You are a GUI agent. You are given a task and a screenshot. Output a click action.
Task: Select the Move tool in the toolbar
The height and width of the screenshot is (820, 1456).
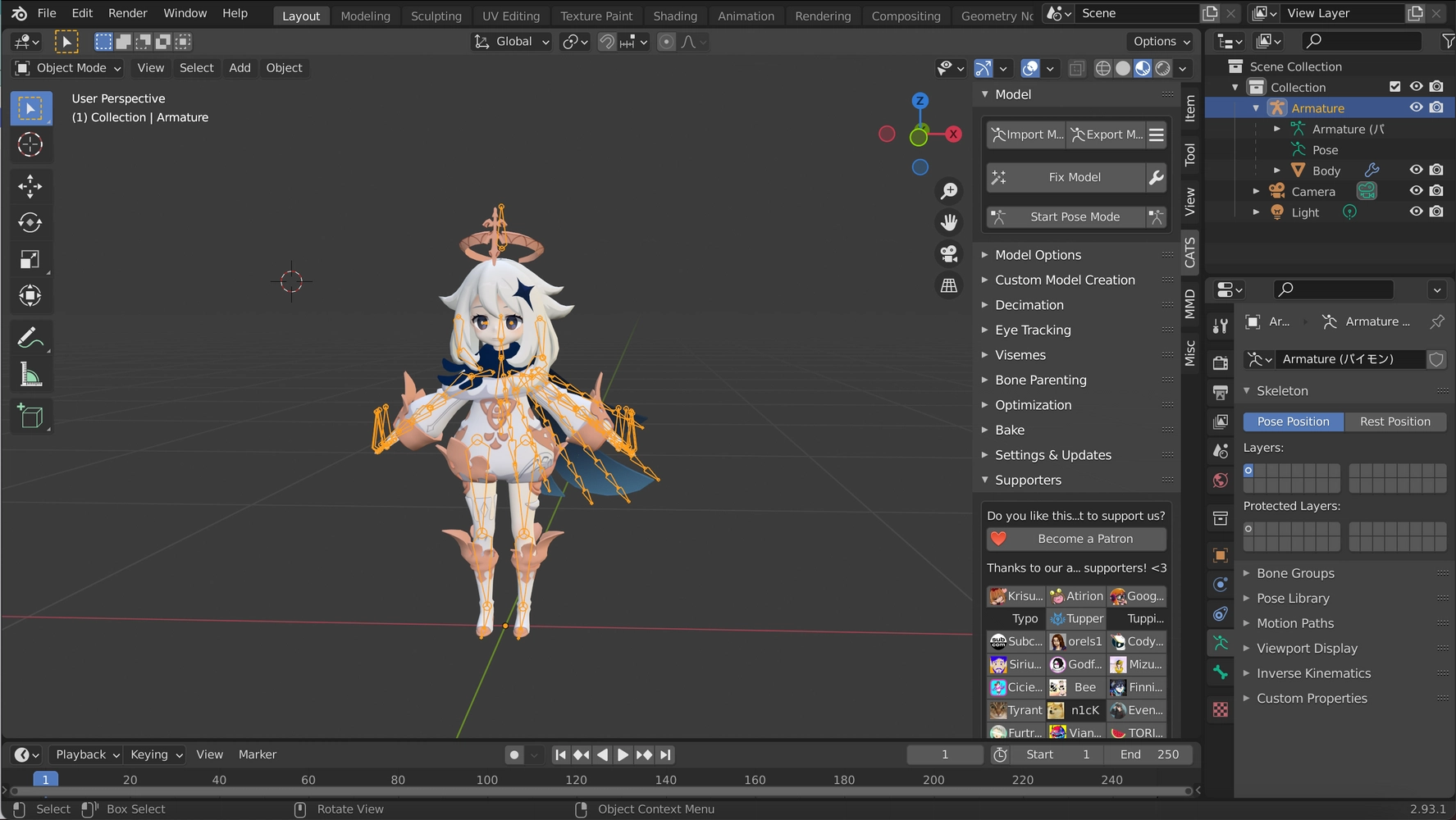pyautogui.click(x=30, y=186)
